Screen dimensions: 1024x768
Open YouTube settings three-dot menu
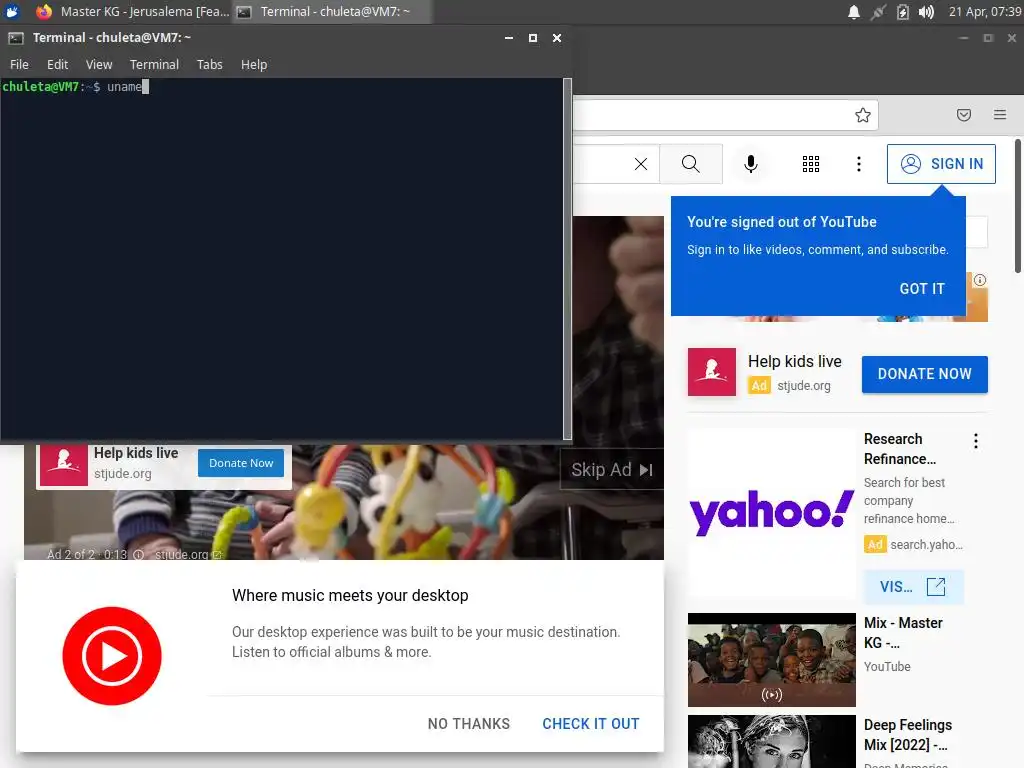[859, 164]
